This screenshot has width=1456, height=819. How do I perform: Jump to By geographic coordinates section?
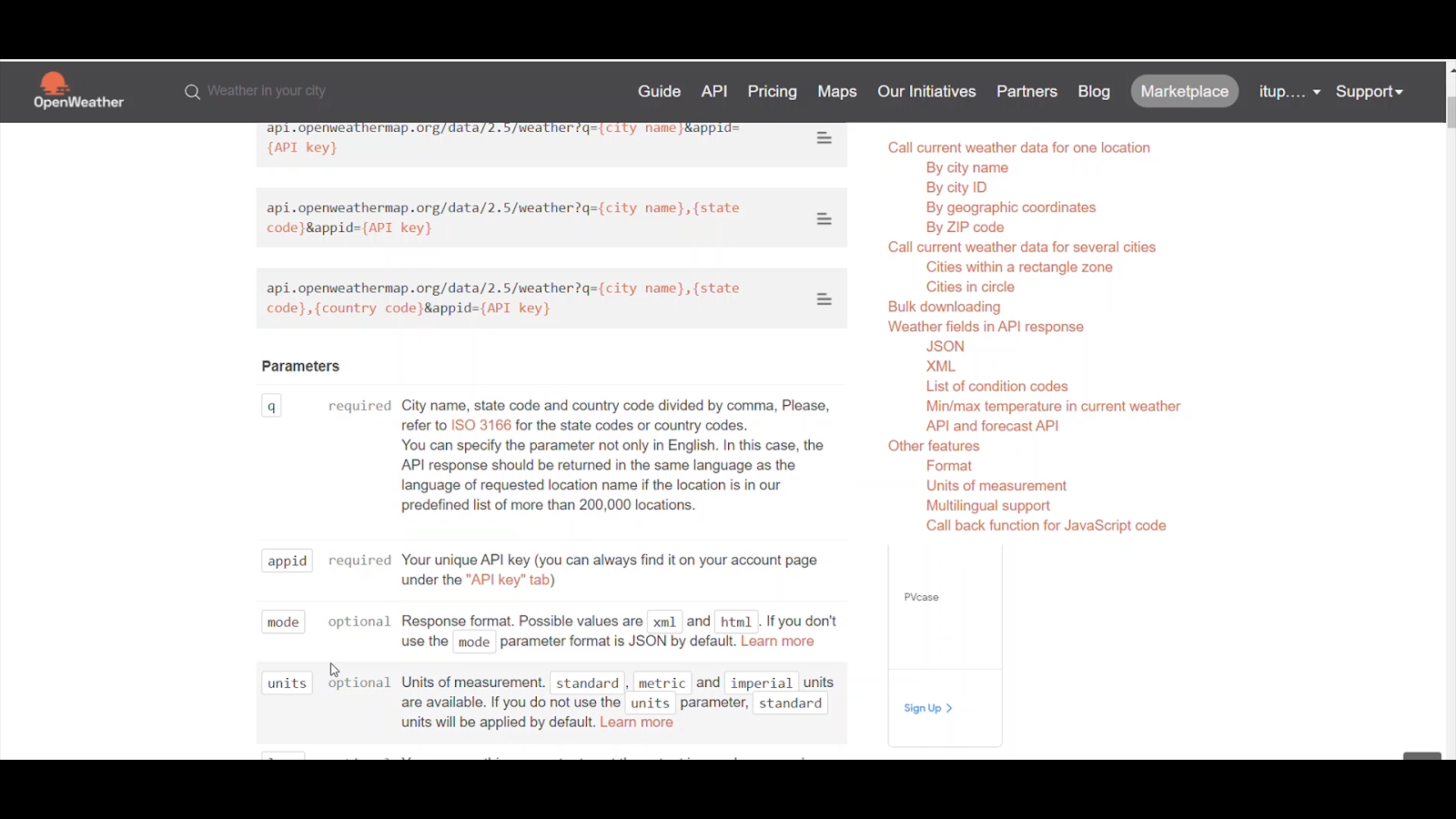point(1011,208)
